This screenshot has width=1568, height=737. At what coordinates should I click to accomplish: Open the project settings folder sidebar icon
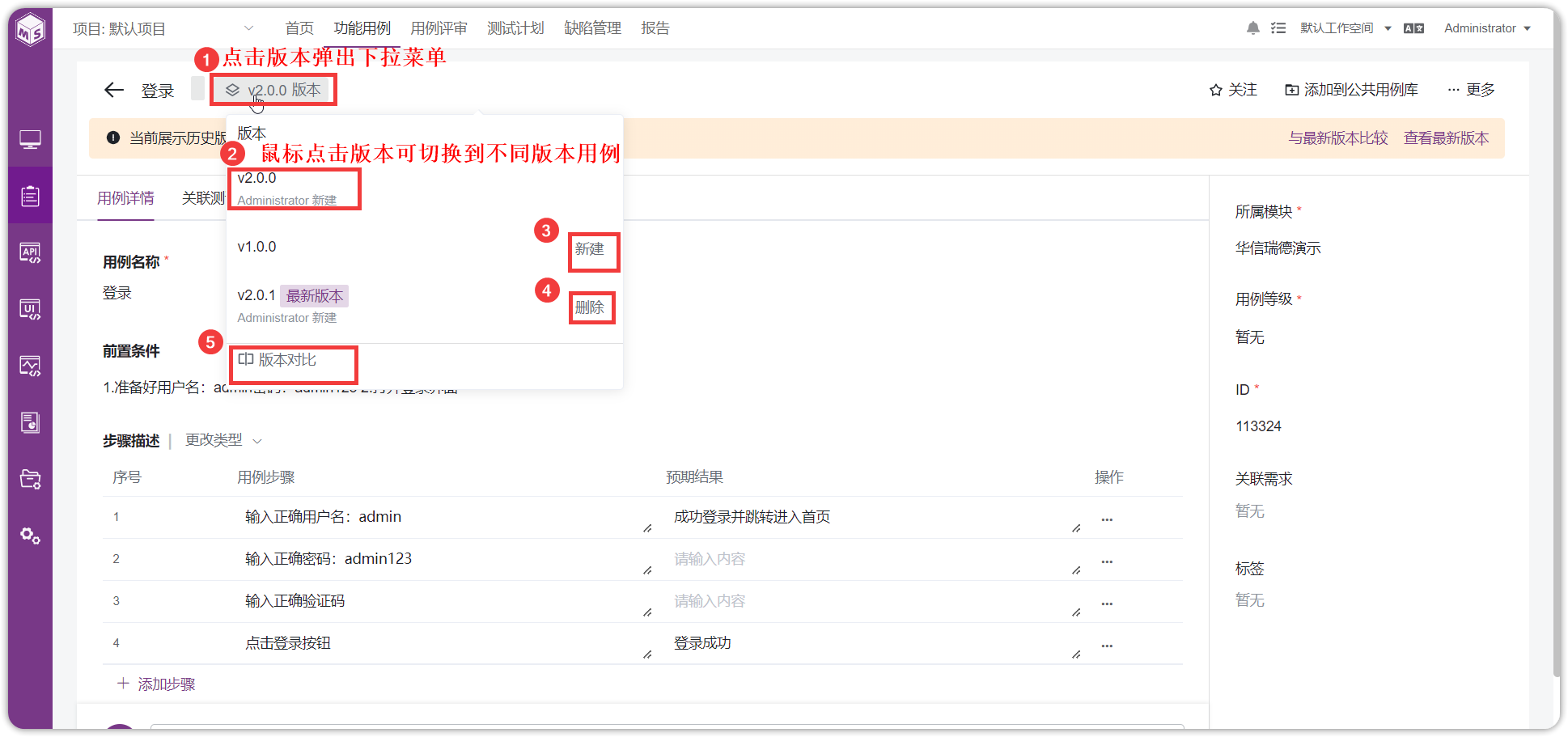point(31,479)
